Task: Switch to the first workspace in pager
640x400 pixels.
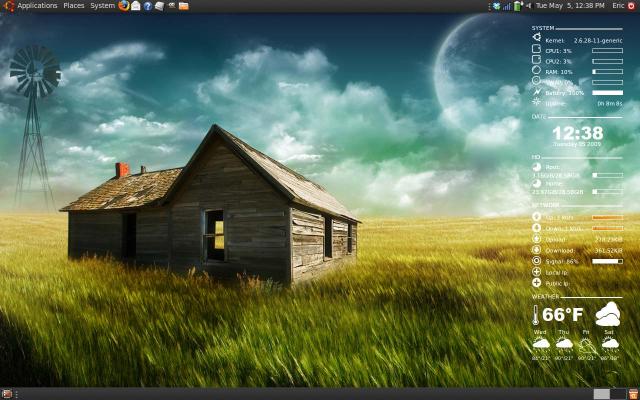Action: click(601, 394)
